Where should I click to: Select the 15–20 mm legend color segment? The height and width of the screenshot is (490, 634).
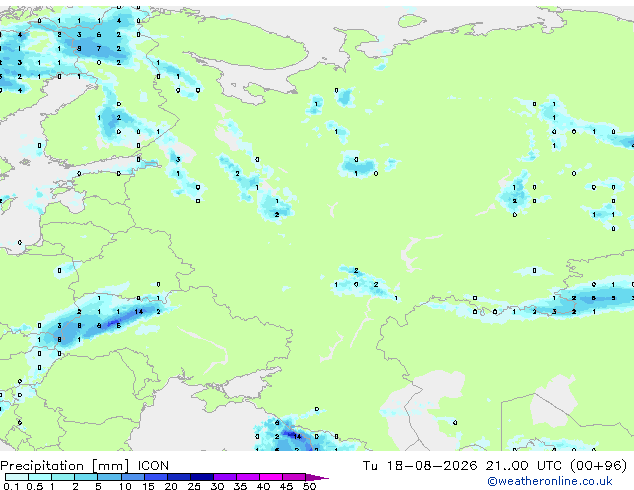coord(156,477)
